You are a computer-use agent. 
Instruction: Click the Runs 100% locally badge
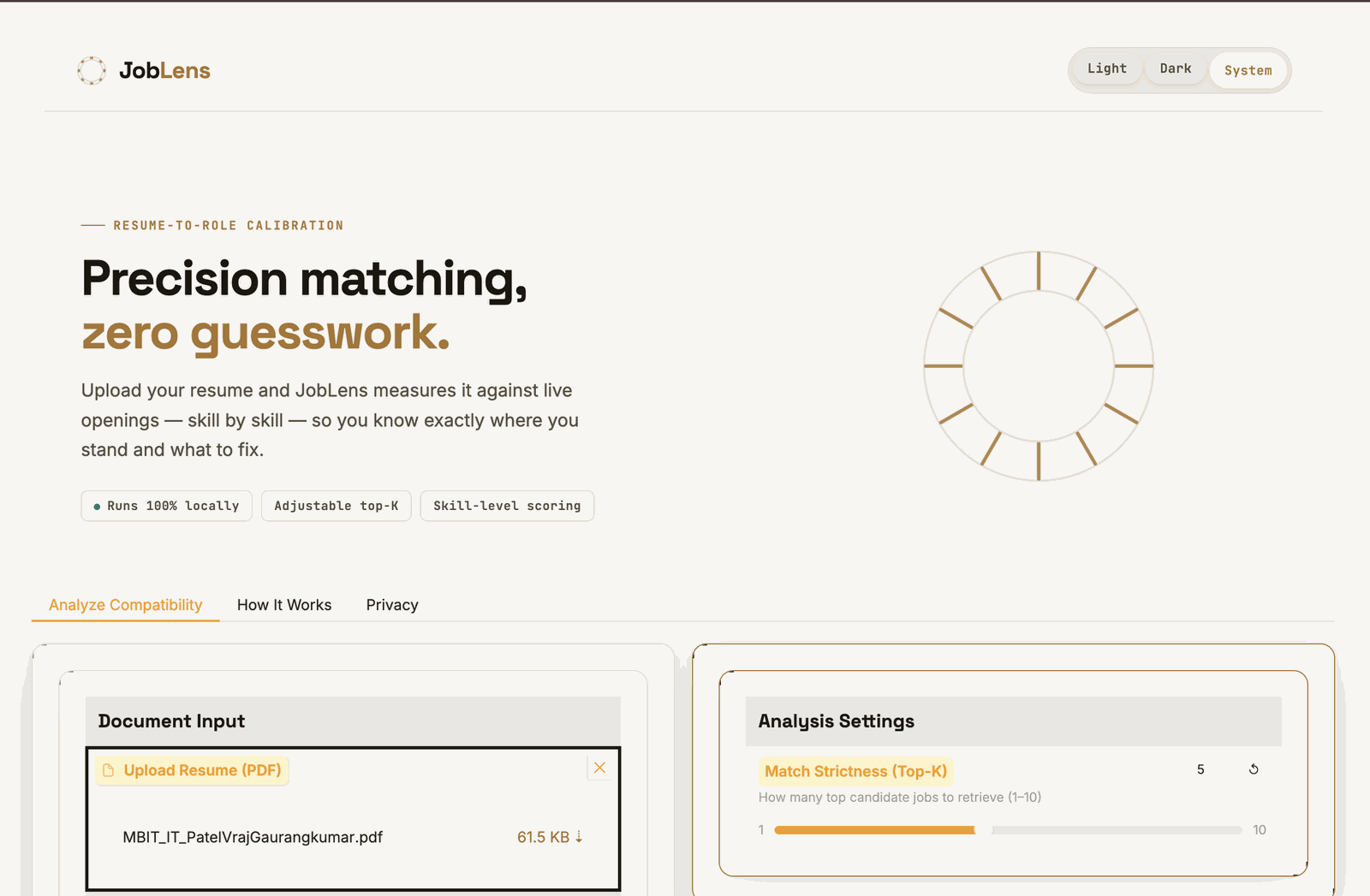coord(166,506)
